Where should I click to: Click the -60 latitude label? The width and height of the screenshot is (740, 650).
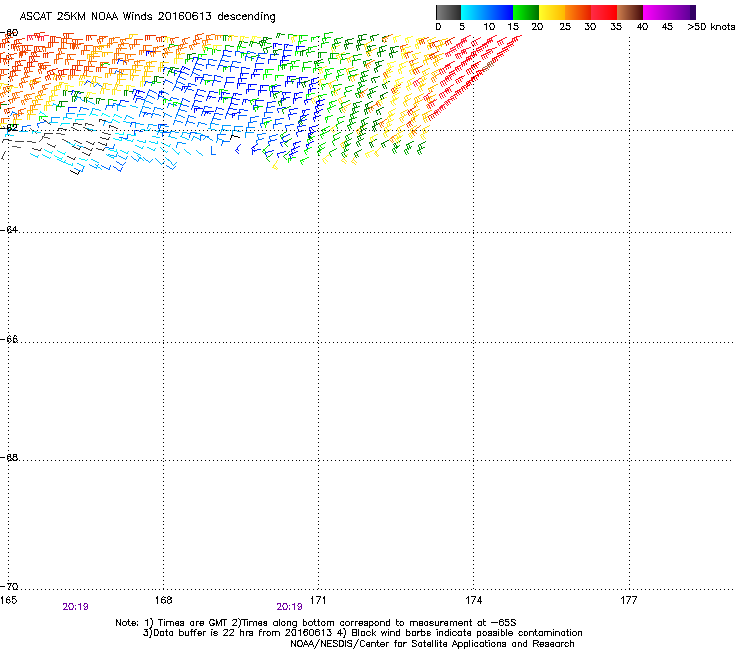click(x=9, y=33)
